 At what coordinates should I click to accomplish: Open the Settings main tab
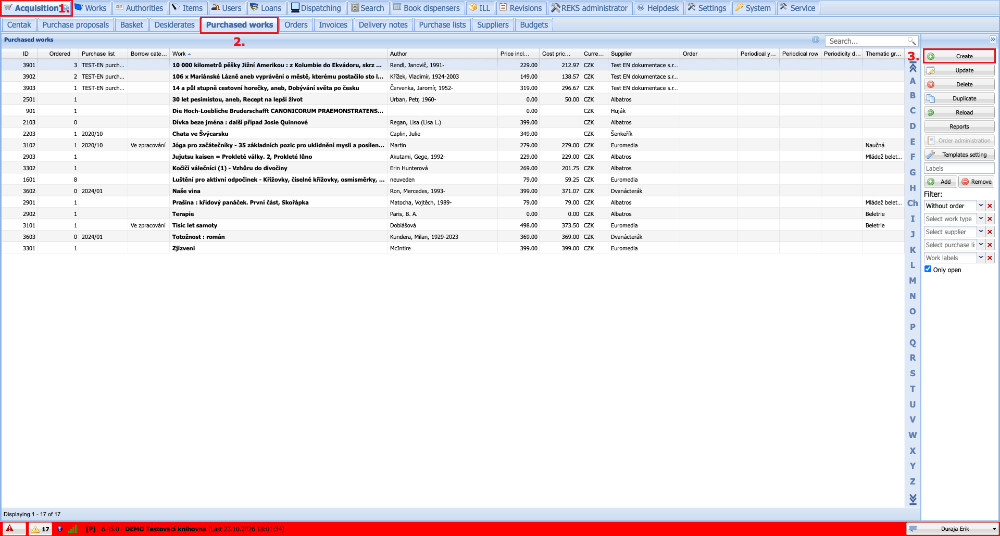click(707, 8)
